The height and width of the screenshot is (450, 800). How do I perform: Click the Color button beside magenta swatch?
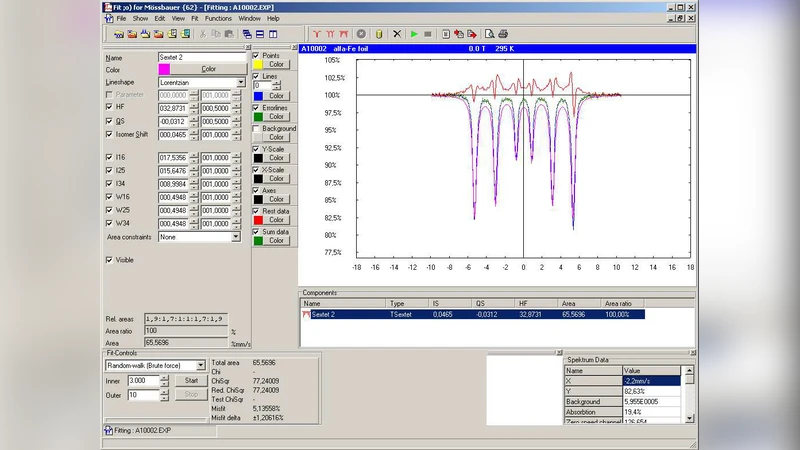(x=209, y=69)
